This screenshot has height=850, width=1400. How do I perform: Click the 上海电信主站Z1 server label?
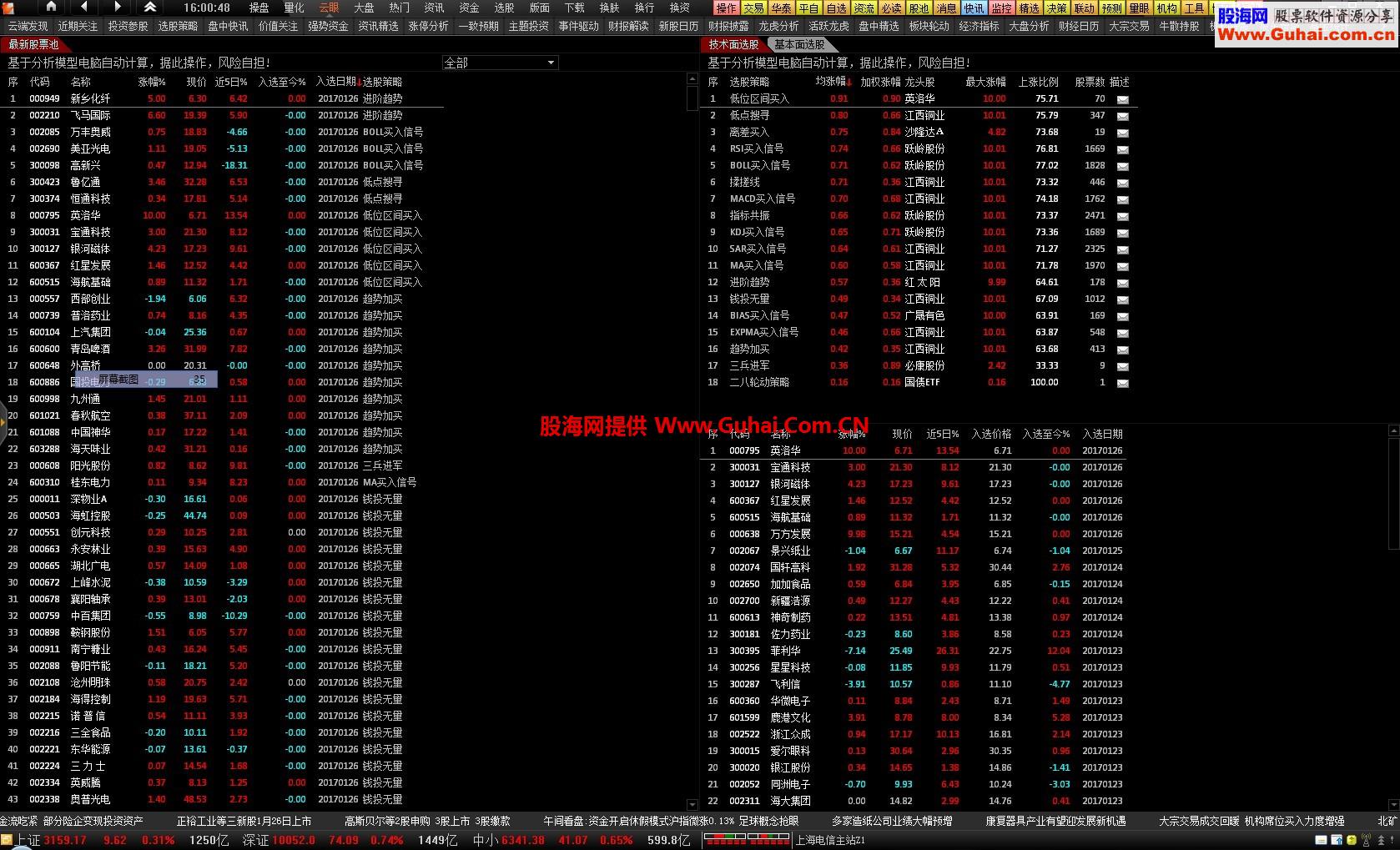[x=829, y=840]
